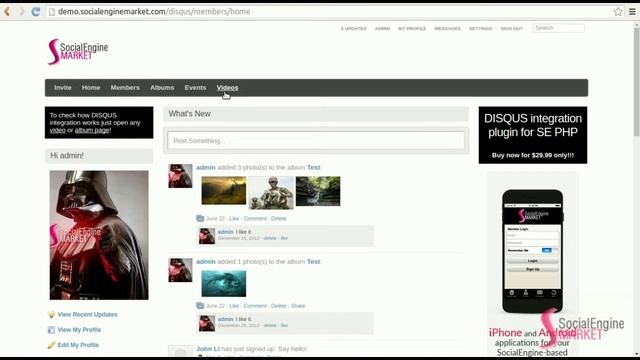The height and width of the screenshot is (360, 640).
Task: Click View Recent Updates link
Action: tap(87, 314)
